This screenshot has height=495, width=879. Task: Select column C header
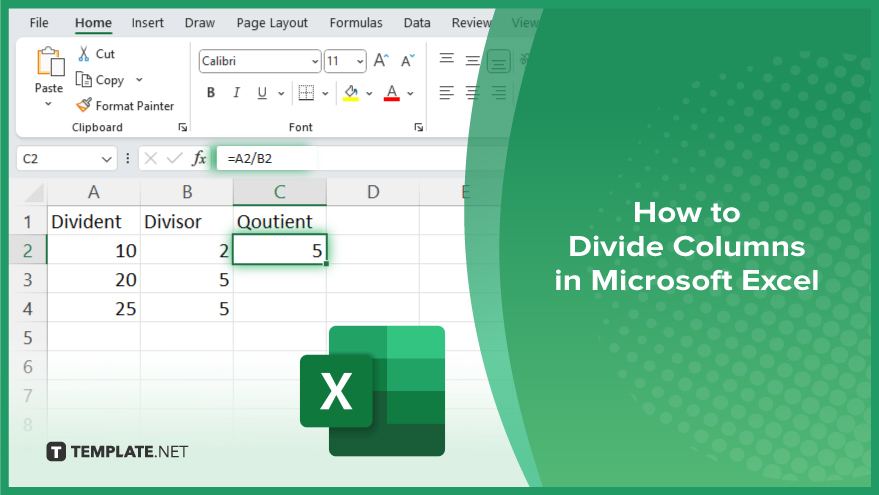(280, 192)
